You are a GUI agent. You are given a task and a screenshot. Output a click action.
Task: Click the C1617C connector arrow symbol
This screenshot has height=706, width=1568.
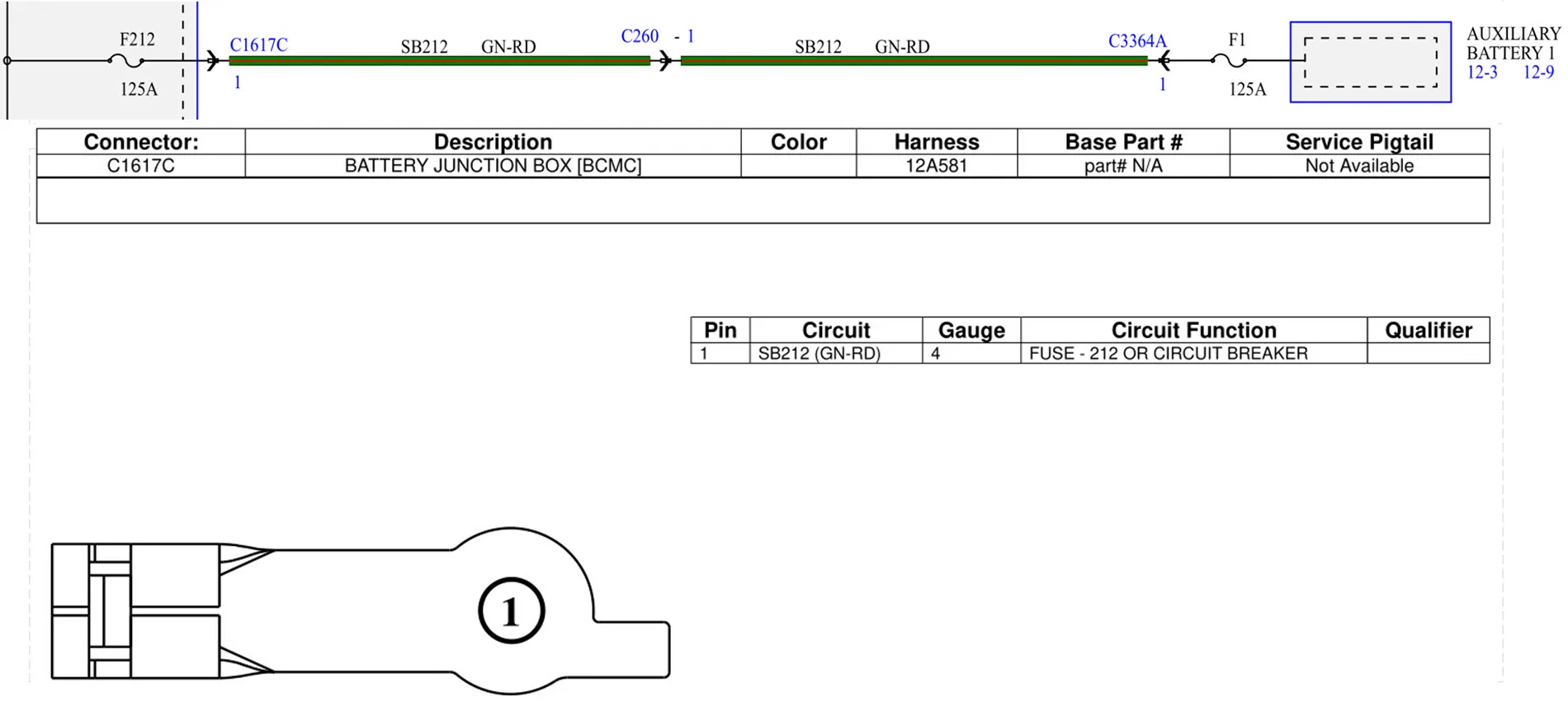click(213, 60)
